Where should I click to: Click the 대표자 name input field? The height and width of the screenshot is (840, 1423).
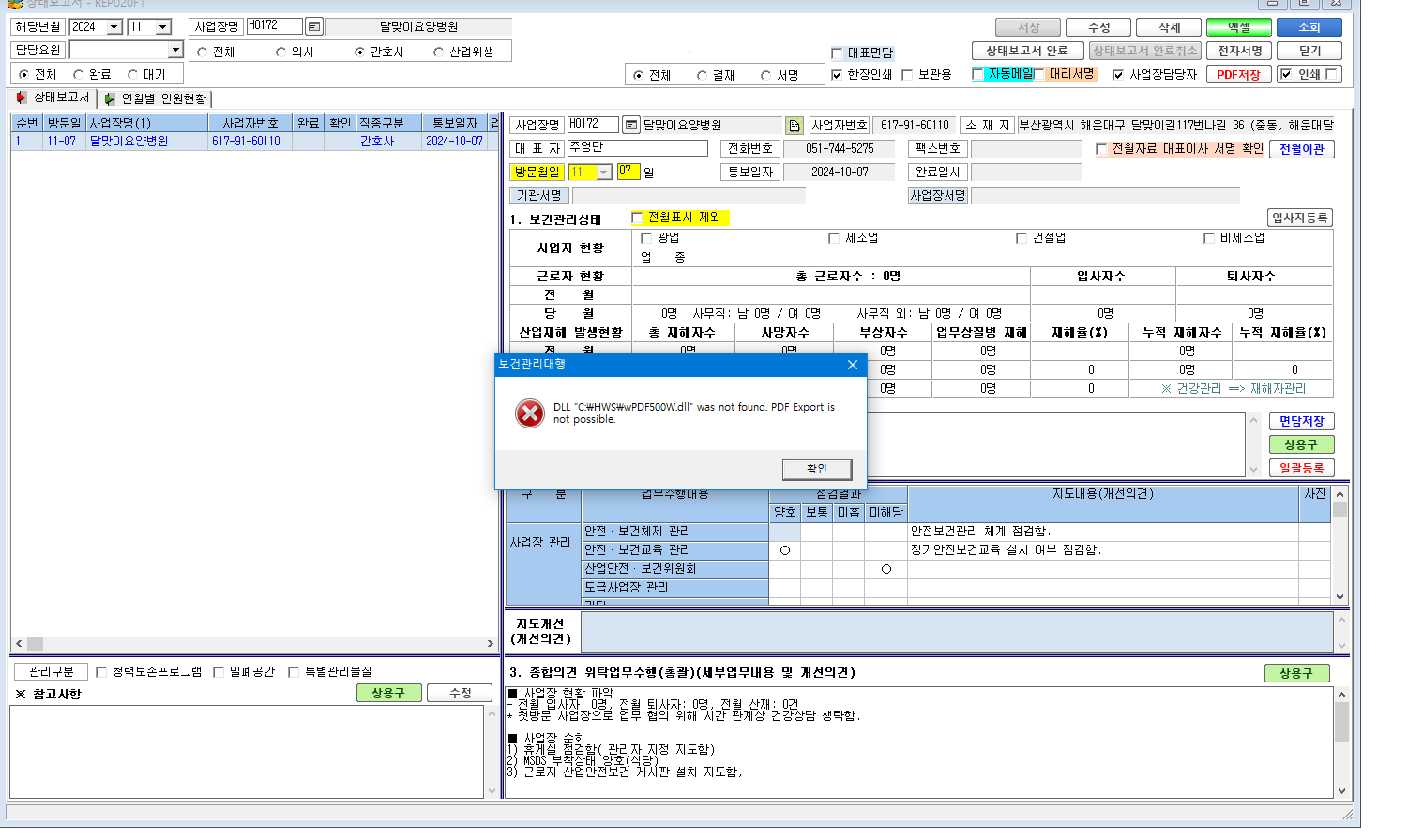[x=637, y=148]
